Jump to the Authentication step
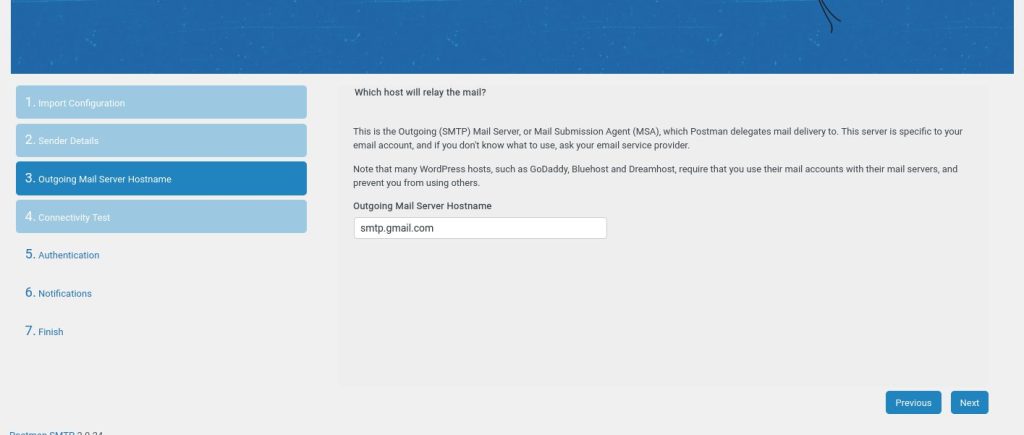The height and width of the screenshot is (435, 1024). point(63,255)
